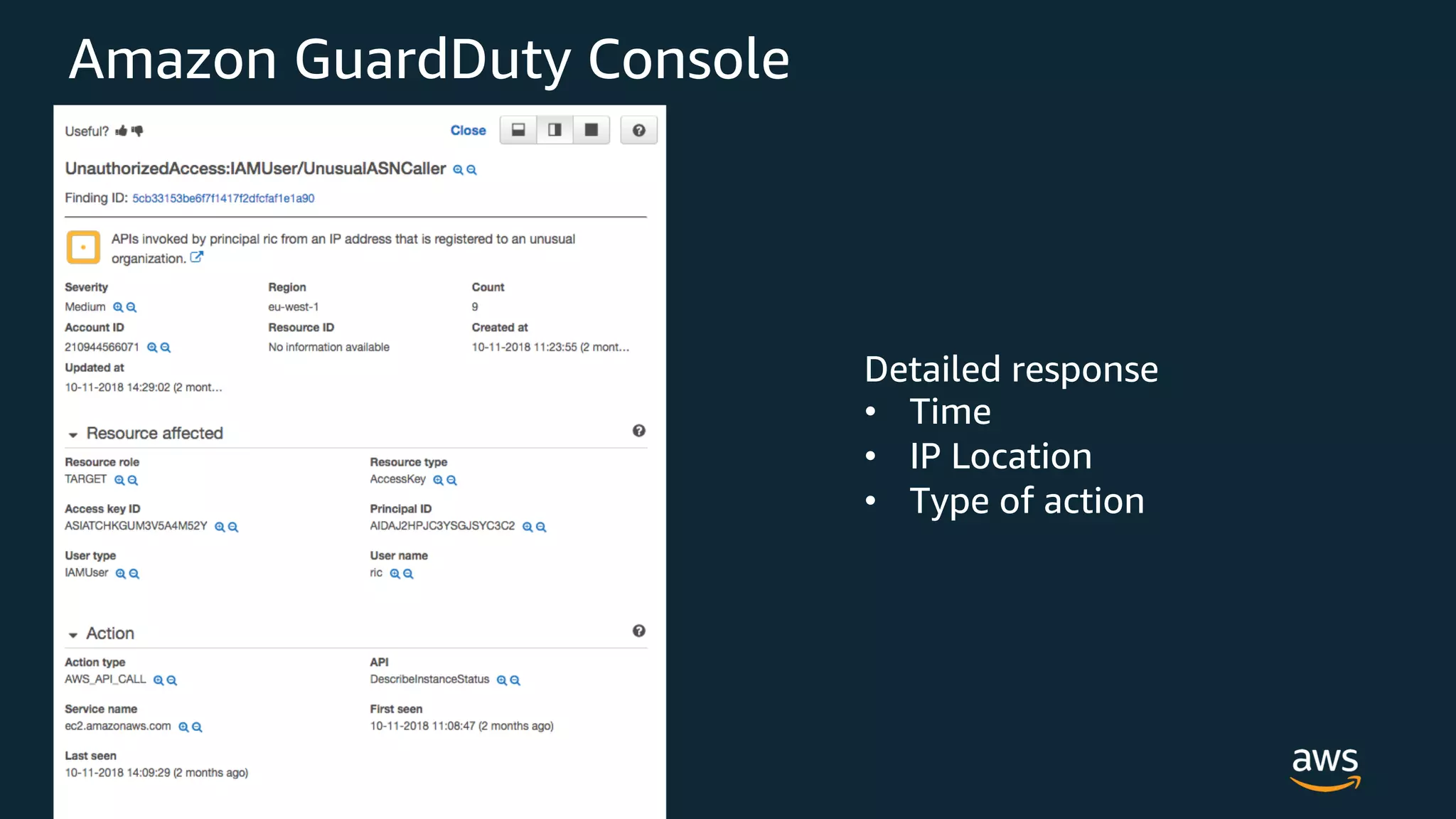This screenshot has width=1456, height=819.
Task: Include filter for TARGET resource role
Action: coord(119,481)
